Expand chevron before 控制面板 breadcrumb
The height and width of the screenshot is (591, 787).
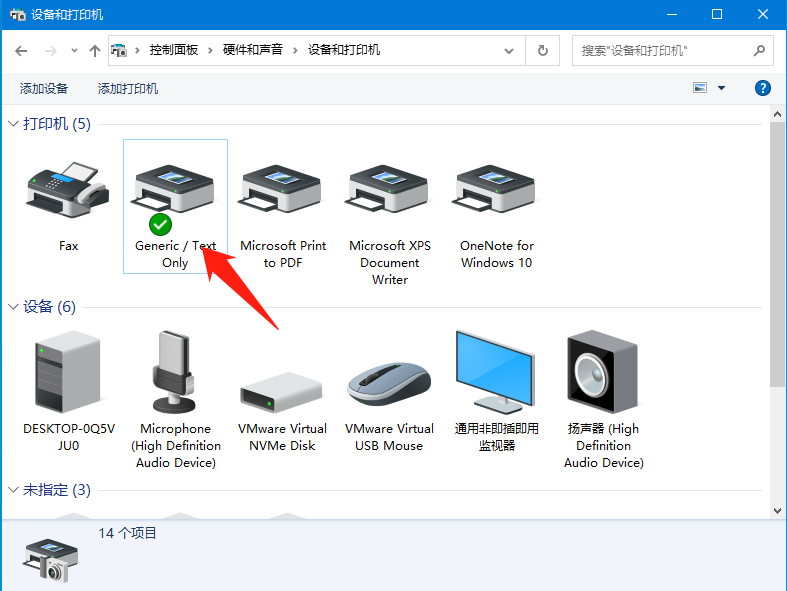coord(137,50)
